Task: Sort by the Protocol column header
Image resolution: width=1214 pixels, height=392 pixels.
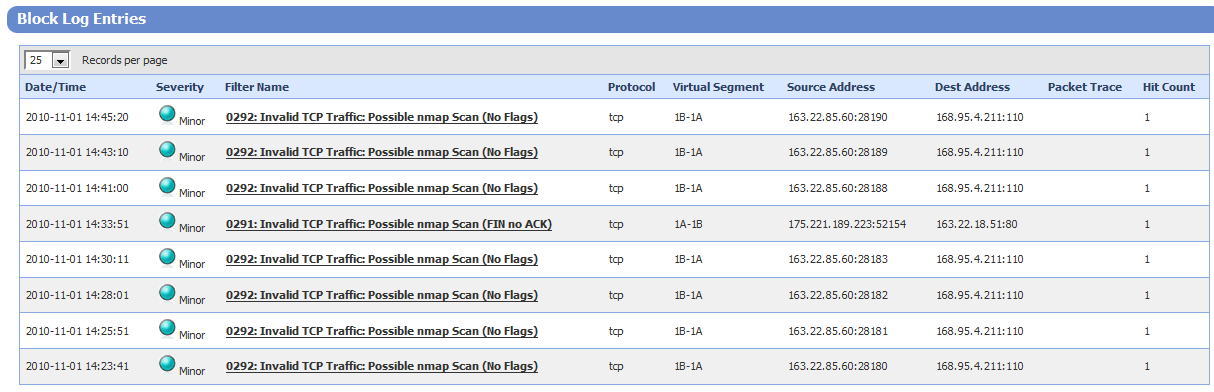Action: pyautogui.click(x=632, y=87)
